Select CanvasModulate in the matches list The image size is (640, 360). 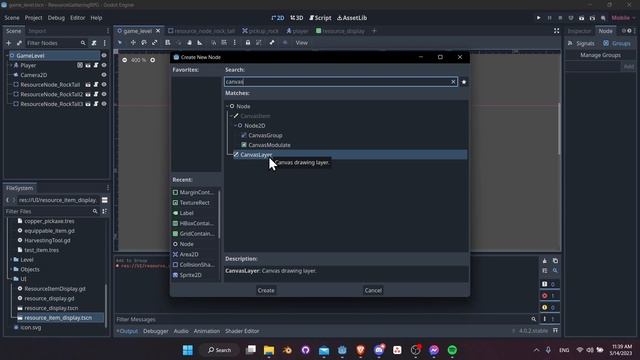(x=269, y=145)
